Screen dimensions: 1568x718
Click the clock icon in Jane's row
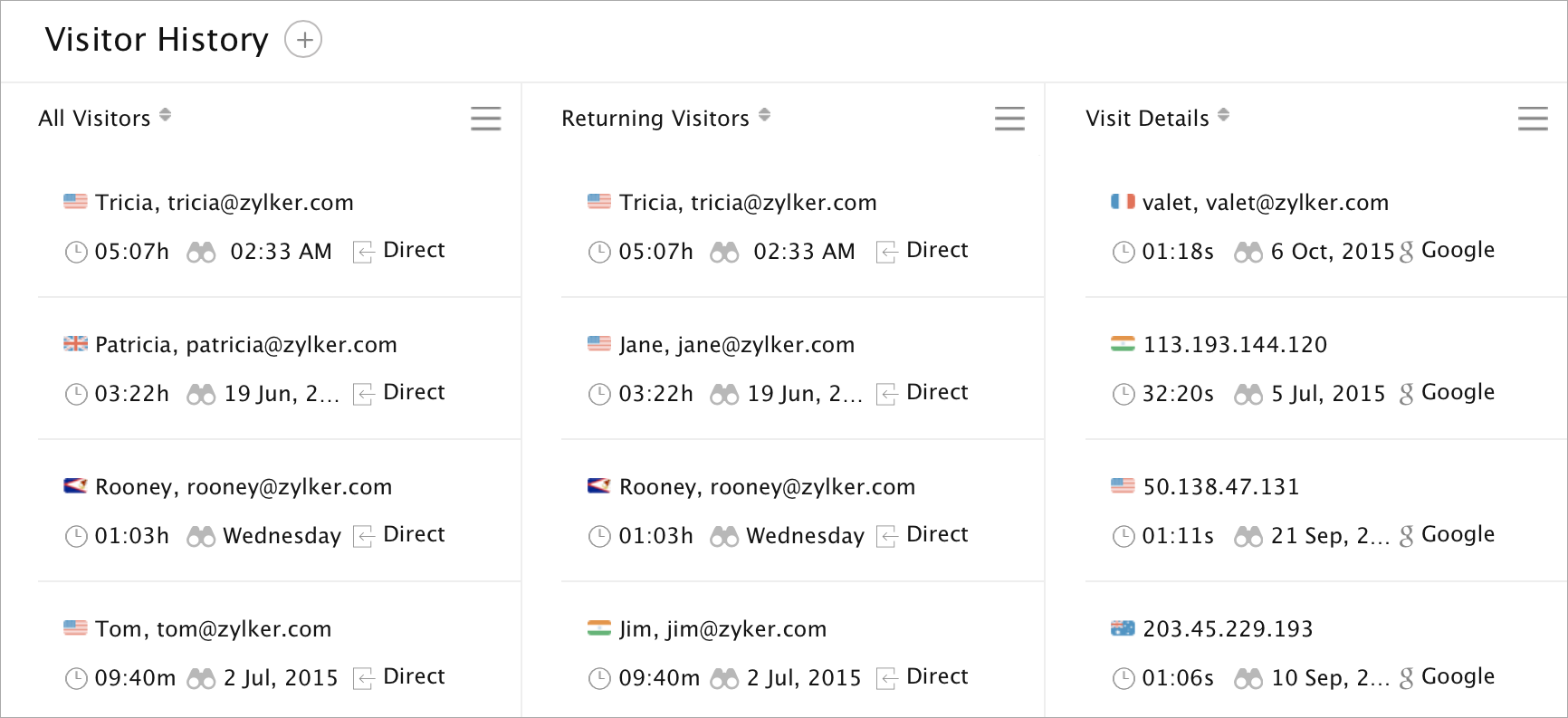pos(599,394)
